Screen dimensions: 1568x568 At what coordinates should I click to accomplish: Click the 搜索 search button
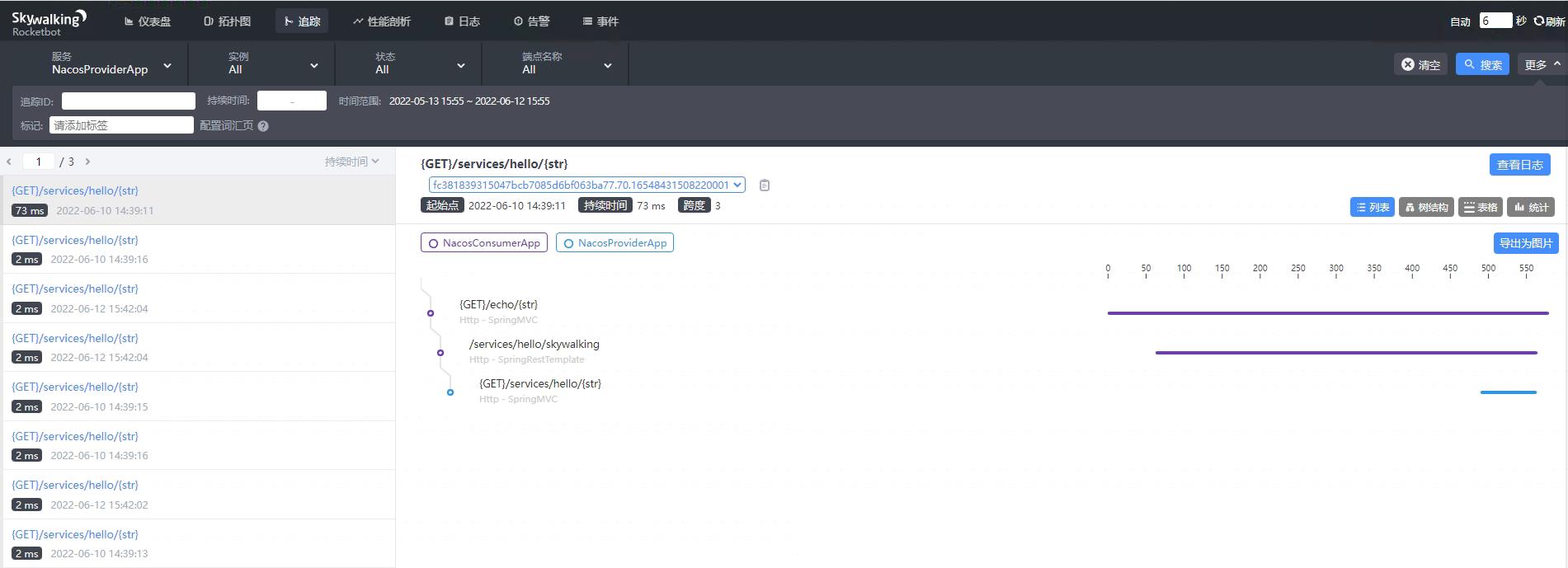(x=1482, y=64)
